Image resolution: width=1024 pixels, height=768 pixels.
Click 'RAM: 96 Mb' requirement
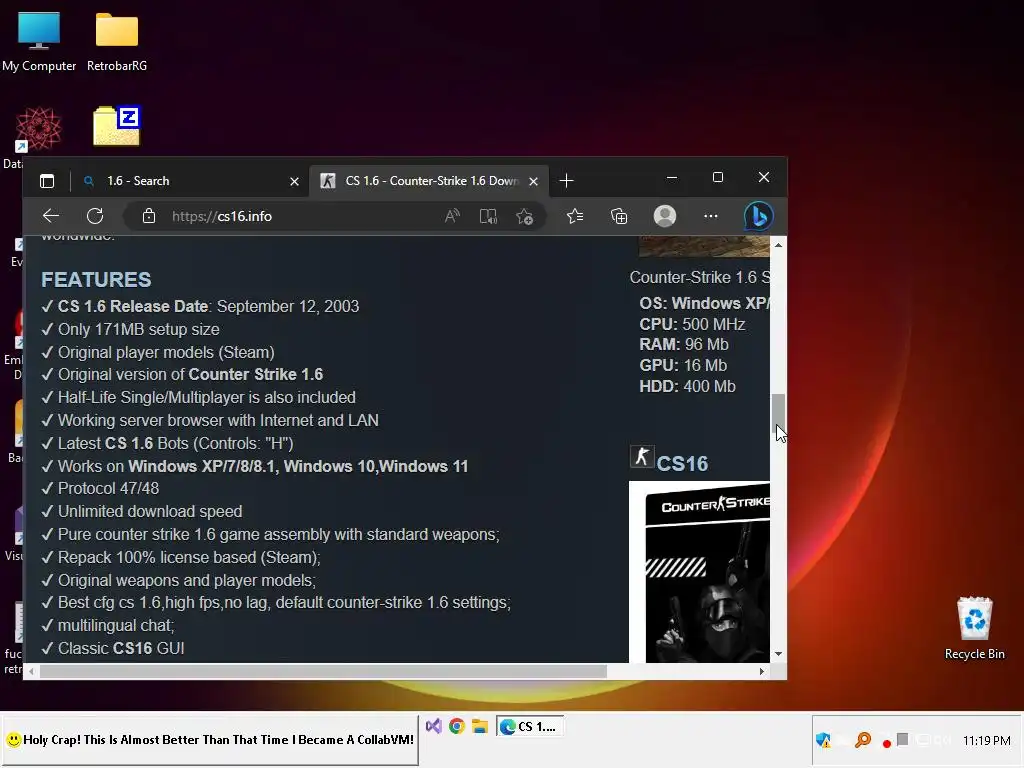coord(684,344)
